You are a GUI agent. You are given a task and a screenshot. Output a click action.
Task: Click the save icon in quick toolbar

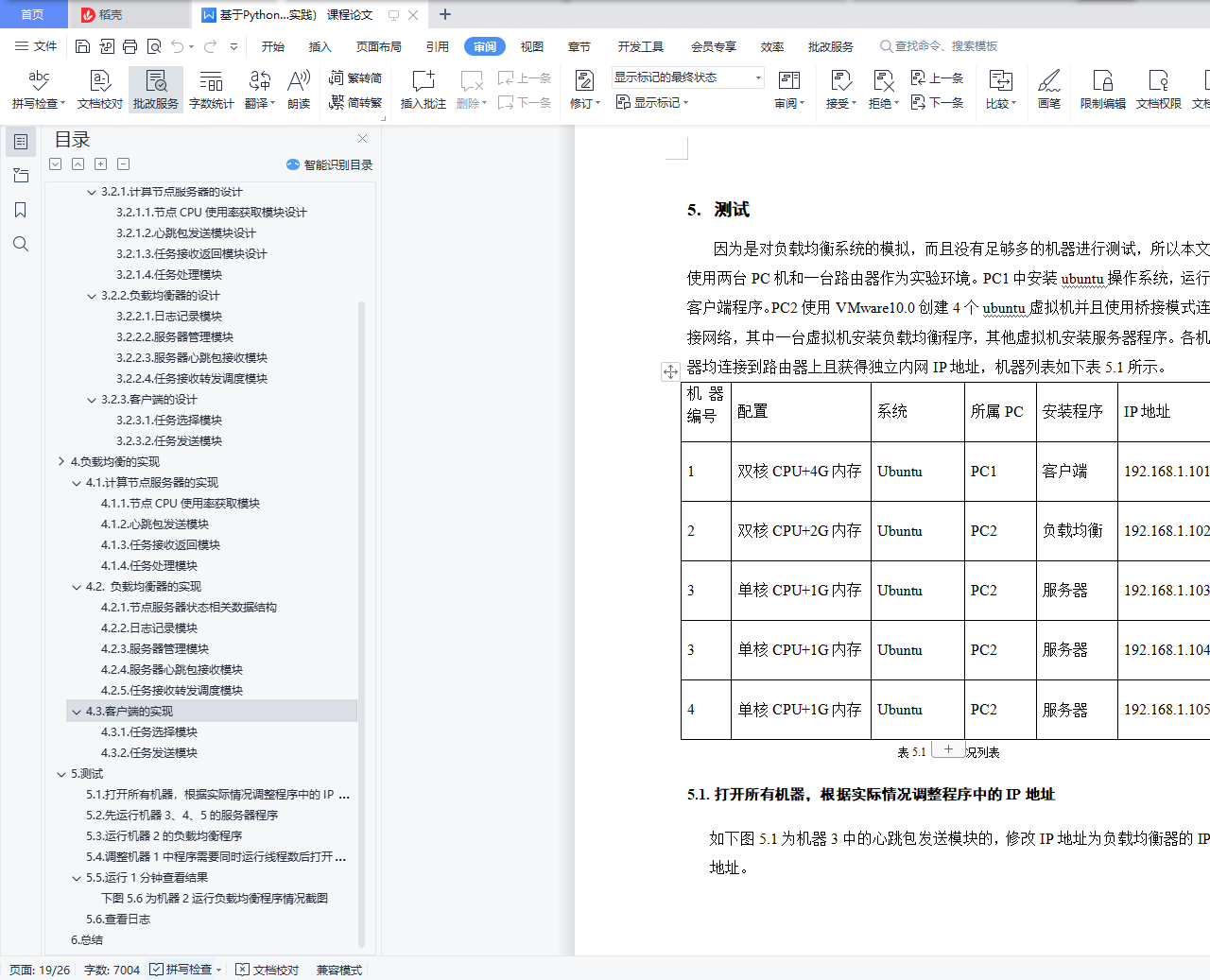click(83, 46)
